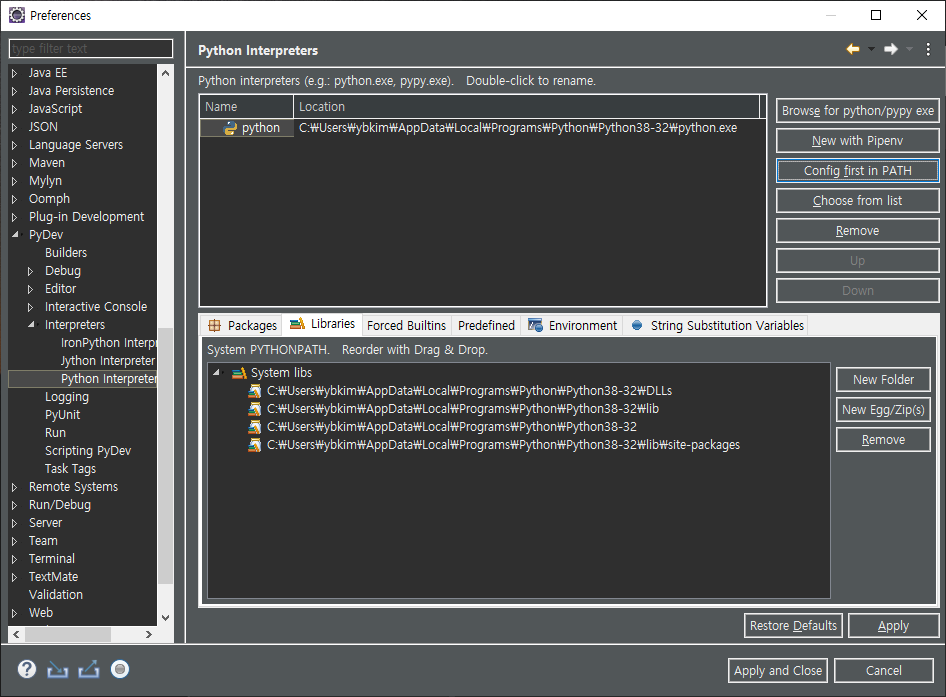This screenshot has height=697, width=946.
Task: Collapse the System libs tree node
Action: (x=217, y=373)
